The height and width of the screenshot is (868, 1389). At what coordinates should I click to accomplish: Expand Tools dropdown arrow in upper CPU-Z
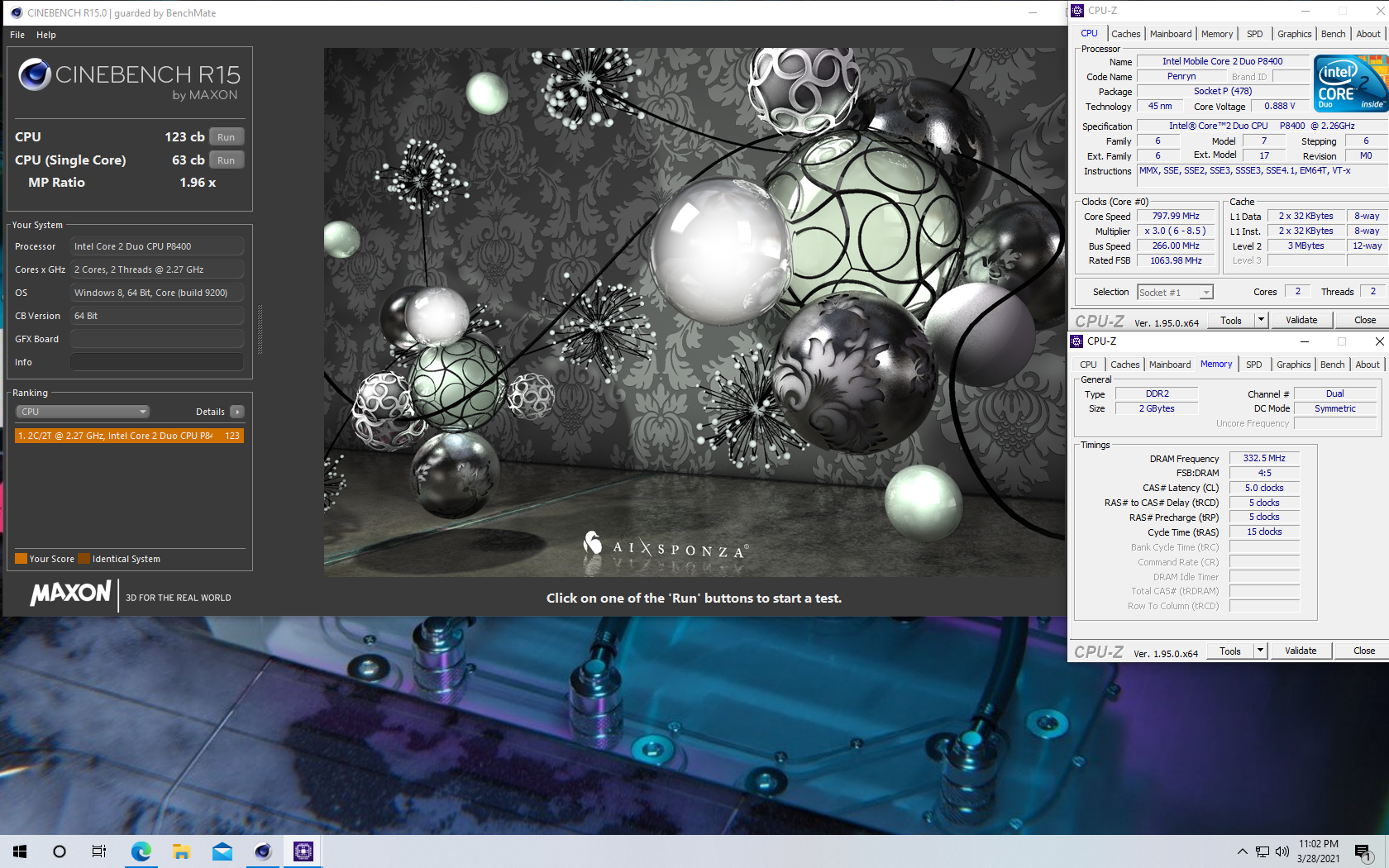pos(1261,321)
